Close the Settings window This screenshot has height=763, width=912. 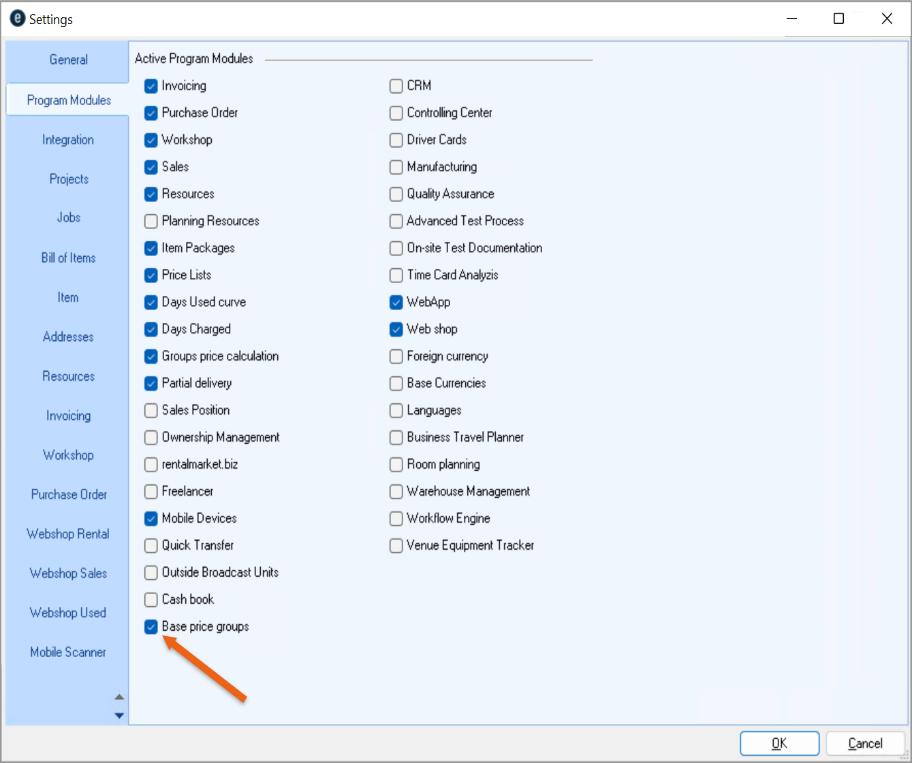[x=886, y=19]
